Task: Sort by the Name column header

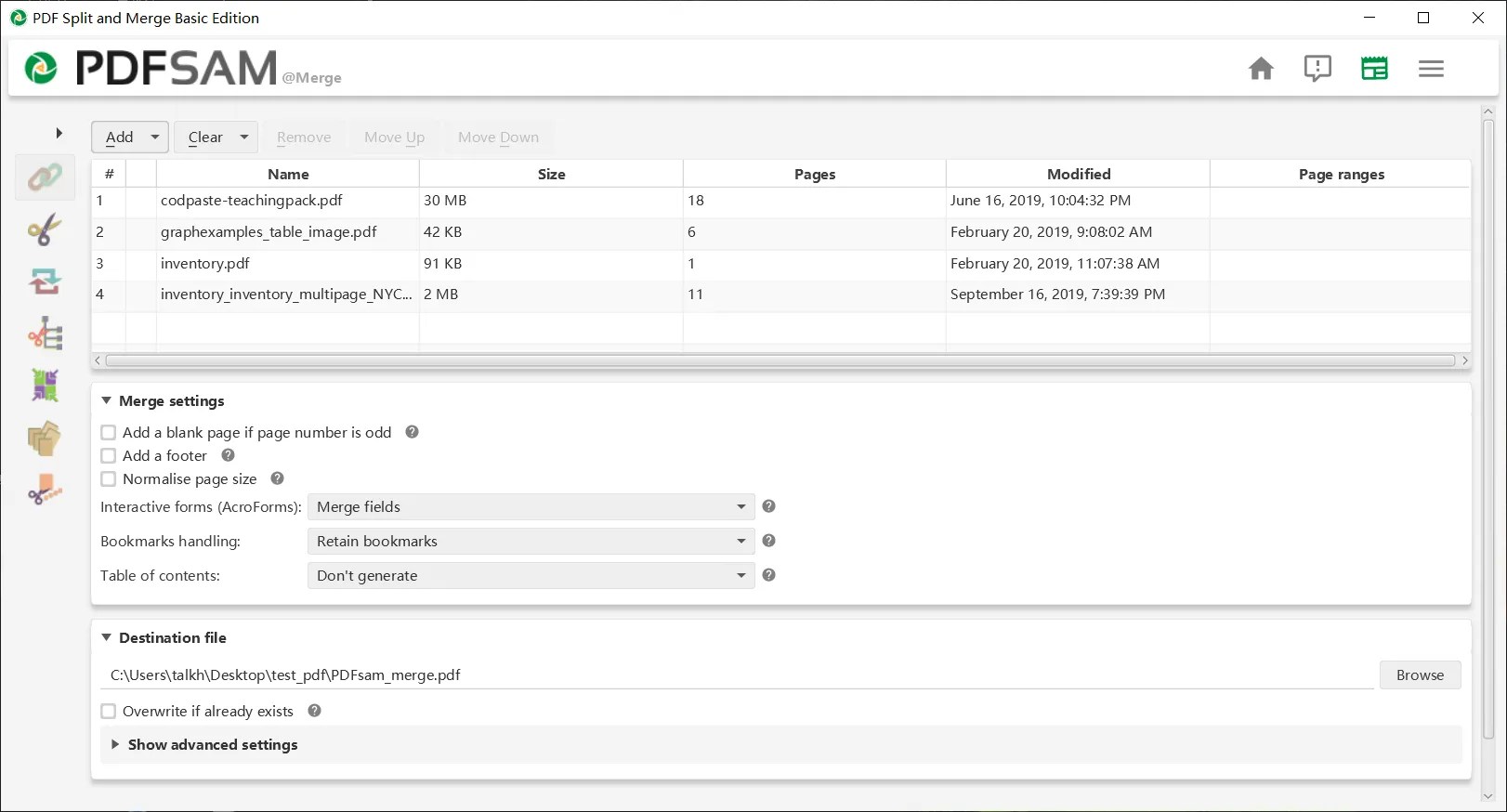Action: point(288,174)
